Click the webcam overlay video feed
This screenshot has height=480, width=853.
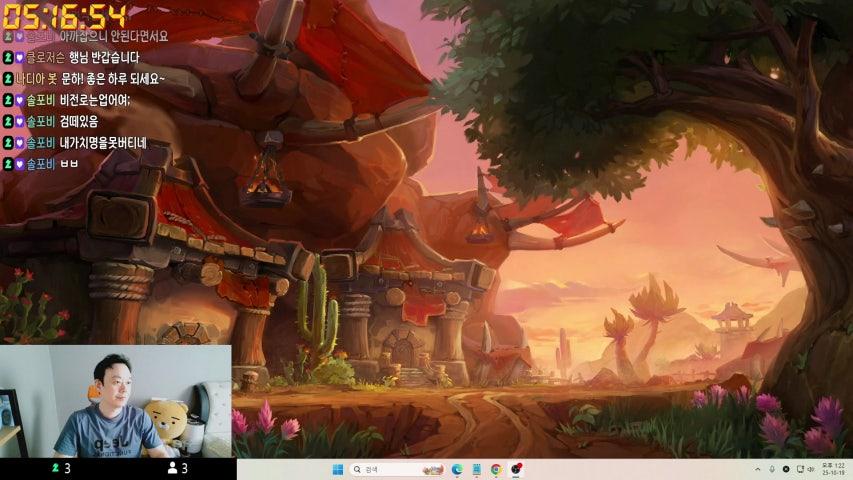pyautogui.click(x=115, y=401)
